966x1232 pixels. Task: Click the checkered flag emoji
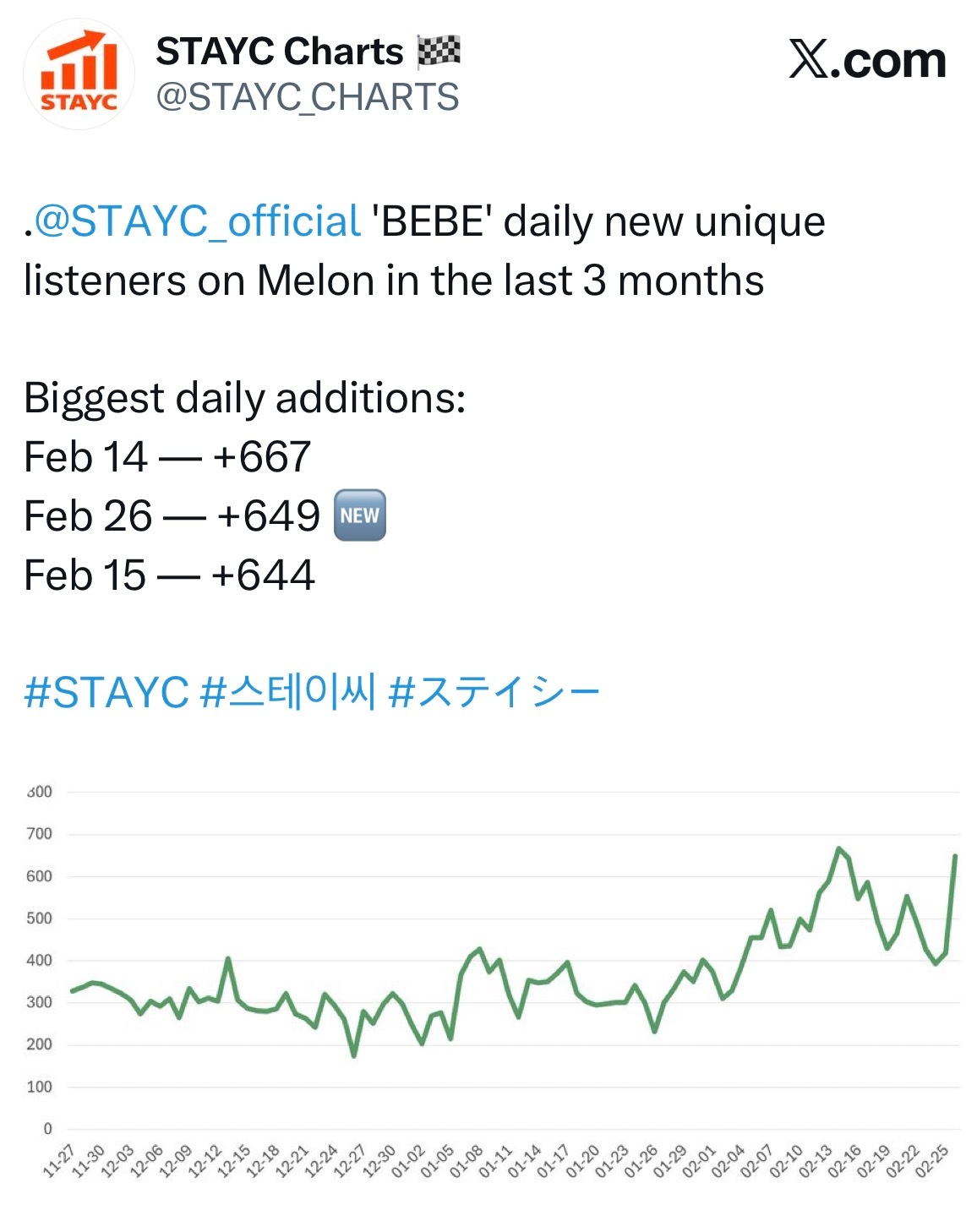439,52
